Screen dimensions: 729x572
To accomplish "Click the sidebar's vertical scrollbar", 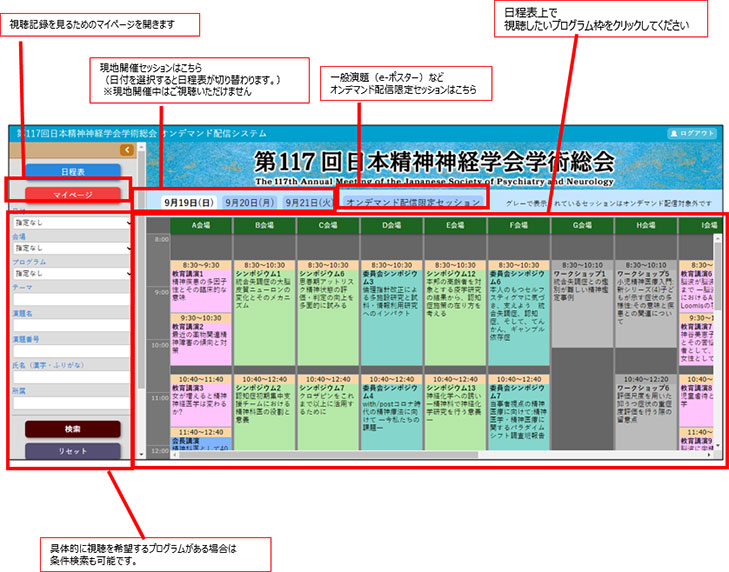I will tap(142, 269).
